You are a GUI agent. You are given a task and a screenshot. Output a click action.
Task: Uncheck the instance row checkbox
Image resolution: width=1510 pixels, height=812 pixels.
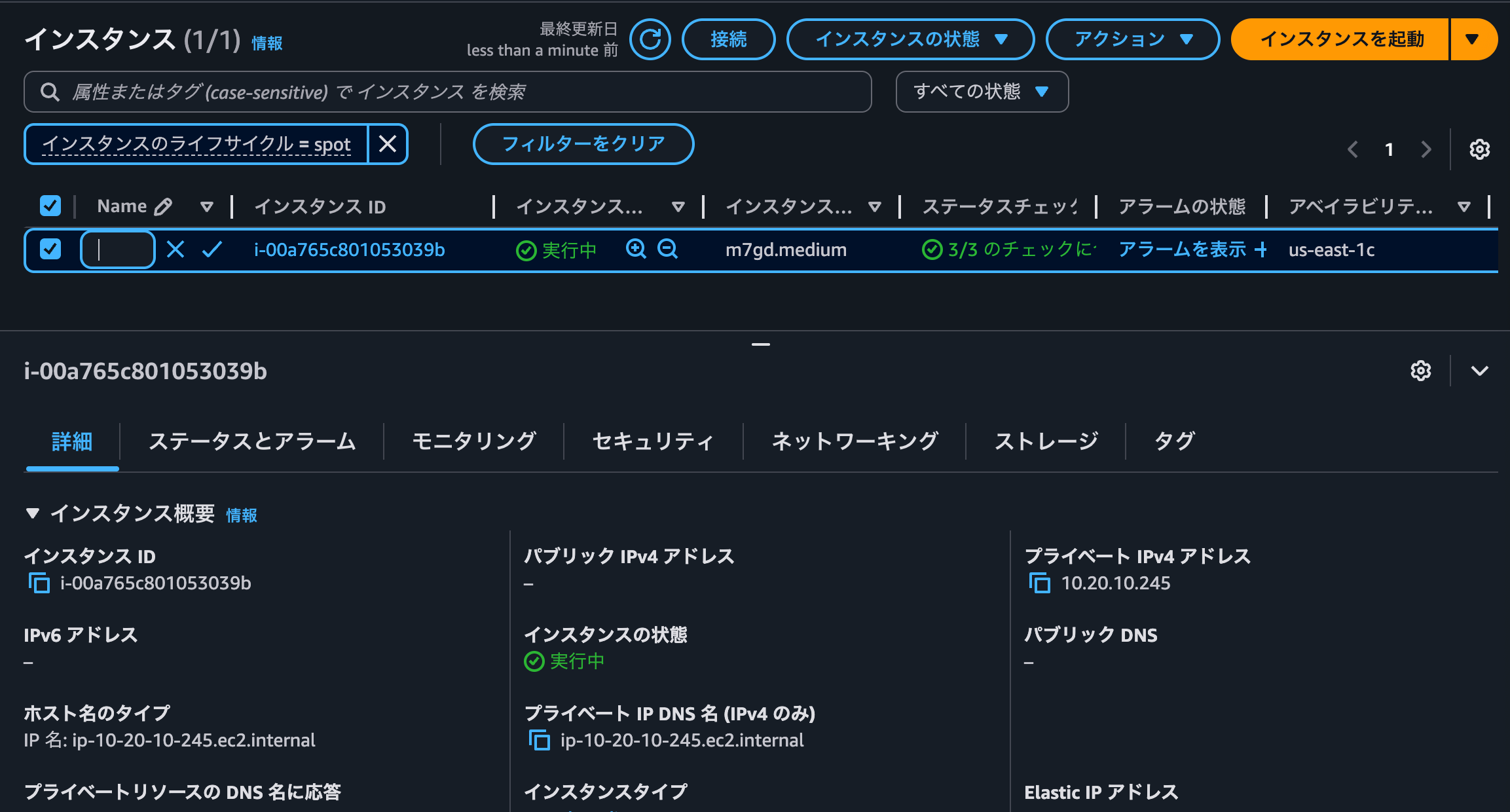[x=50, y=249]
